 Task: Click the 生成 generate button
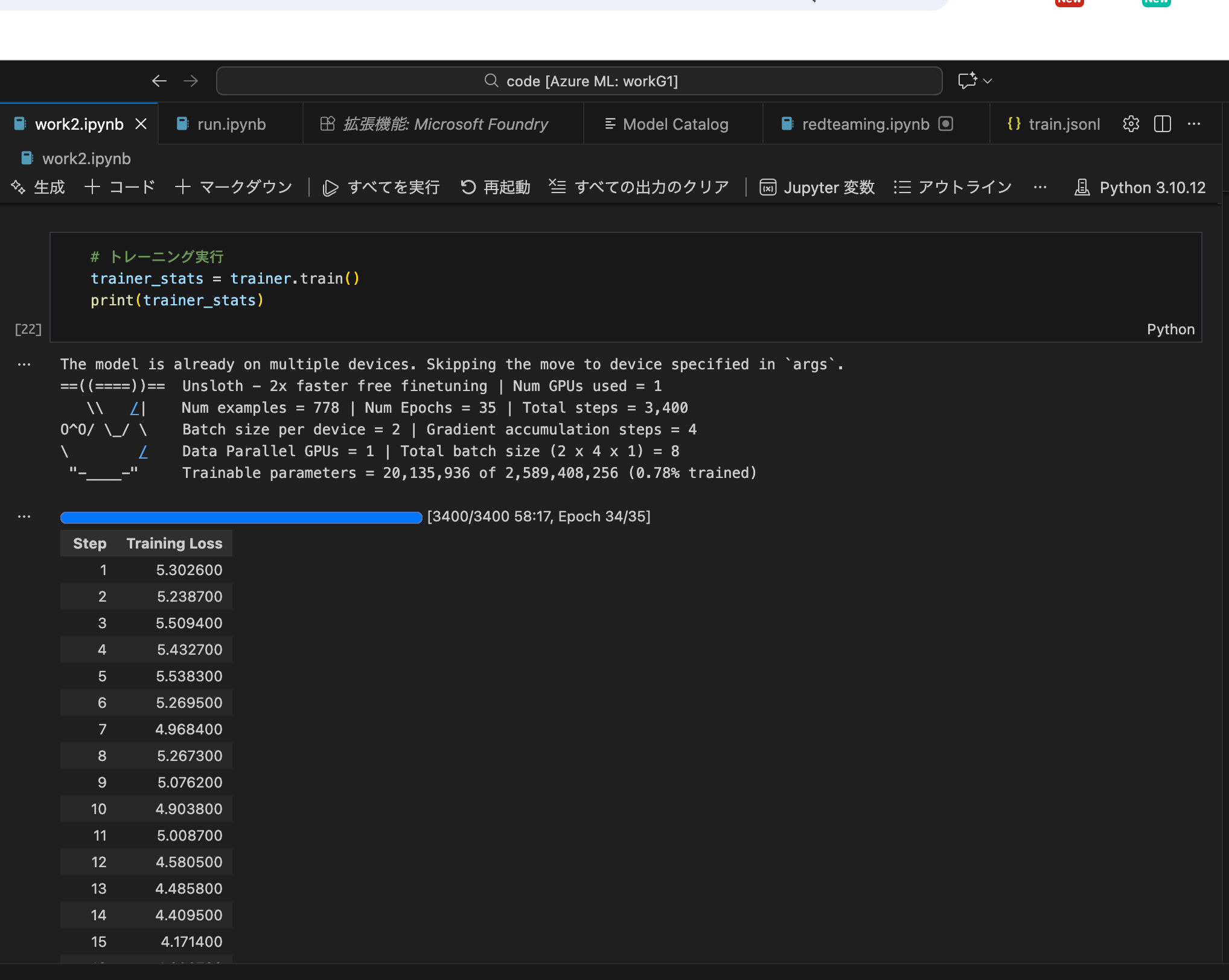pyautogui.click(x=38, y=188)
